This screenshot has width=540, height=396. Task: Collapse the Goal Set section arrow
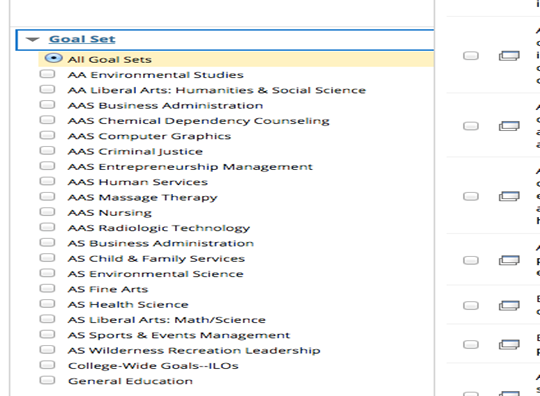tap(33, 39)
